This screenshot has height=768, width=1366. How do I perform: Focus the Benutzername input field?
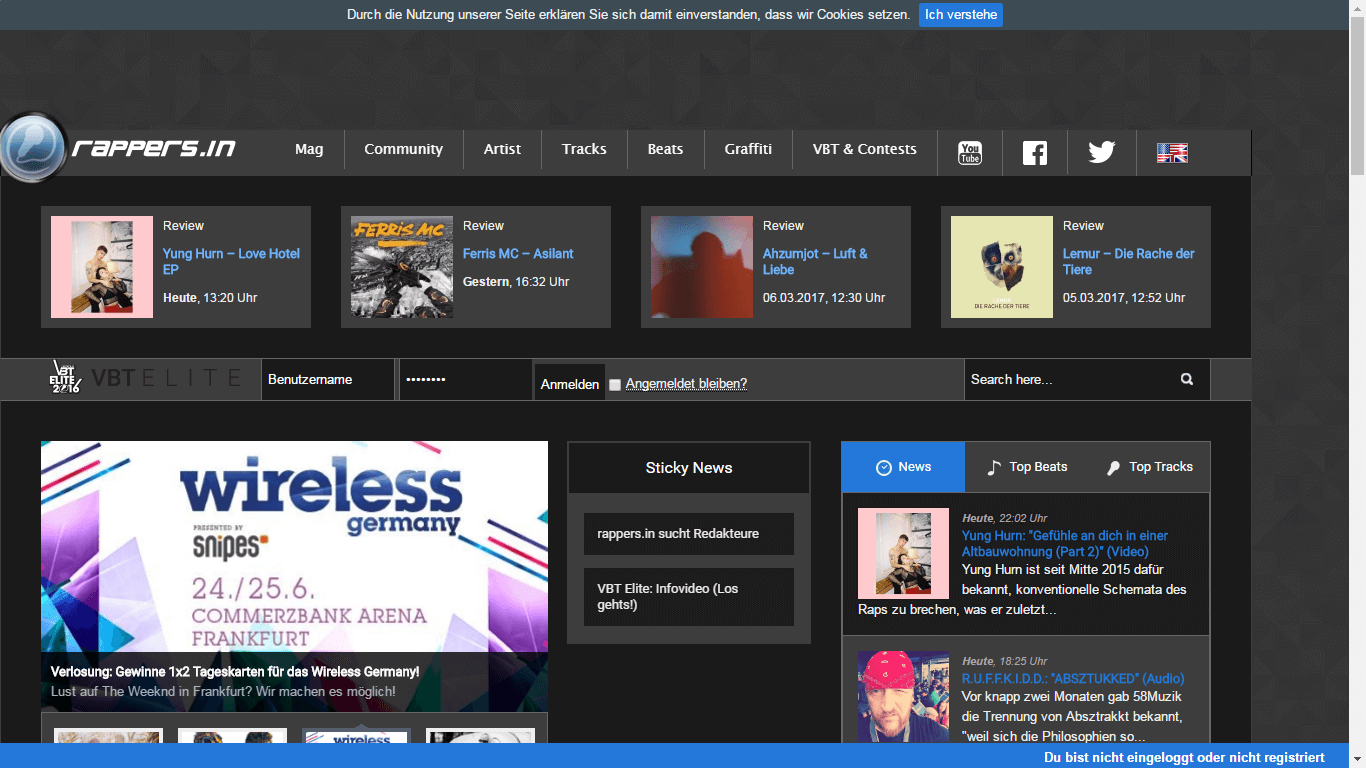point(328,380)
